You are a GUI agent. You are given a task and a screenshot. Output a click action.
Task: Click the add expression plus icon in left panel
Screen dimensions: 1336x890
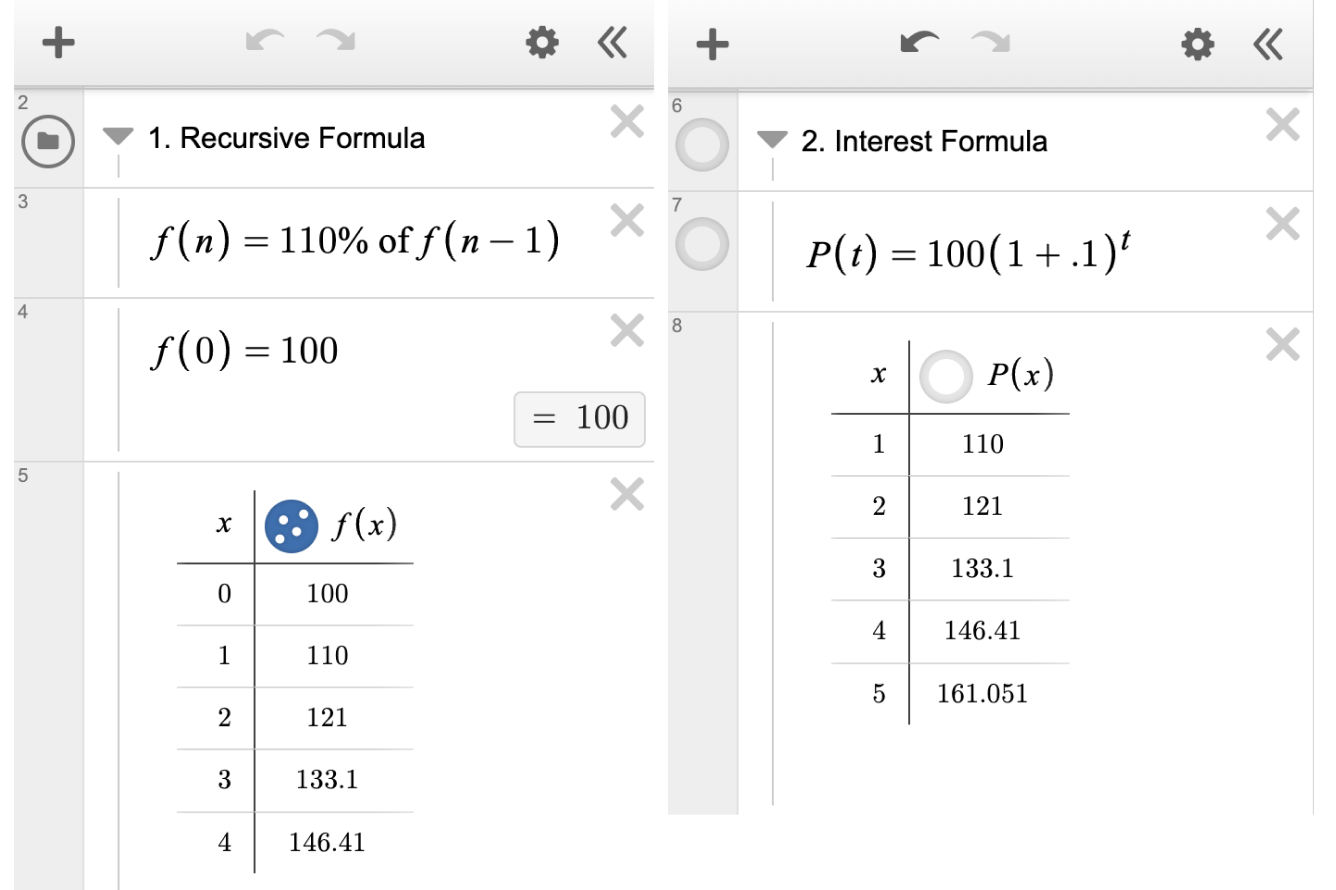58,45
